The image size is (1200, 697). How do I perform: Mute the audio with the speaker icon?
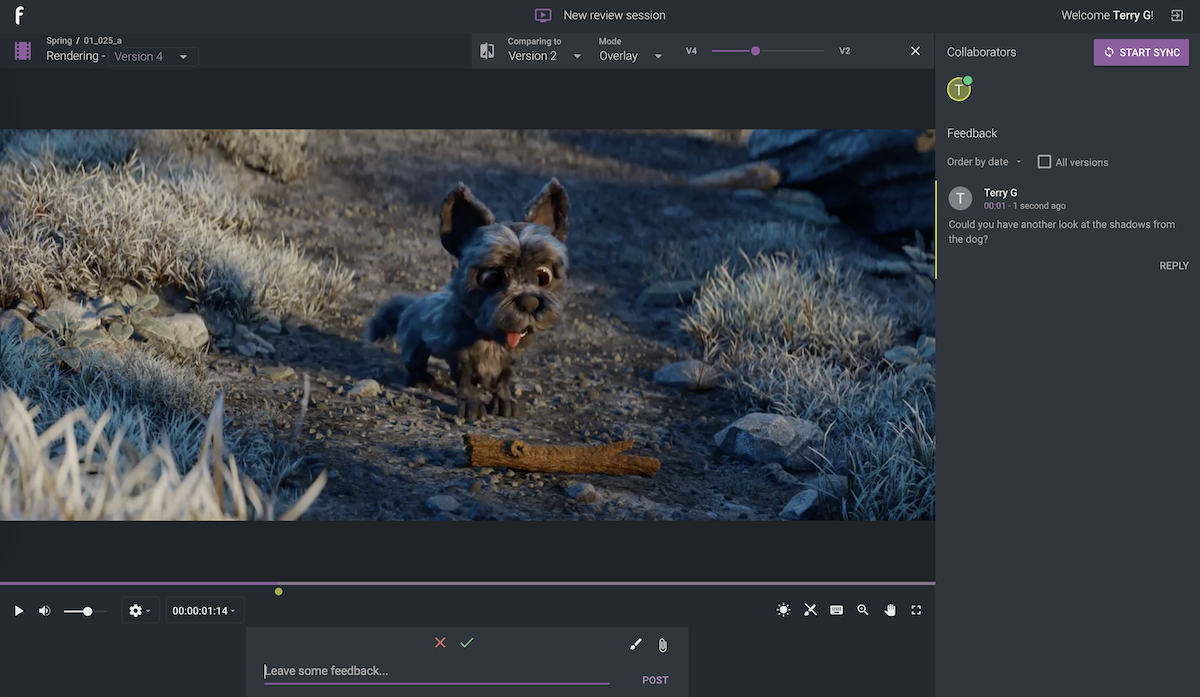coord(45,610)
